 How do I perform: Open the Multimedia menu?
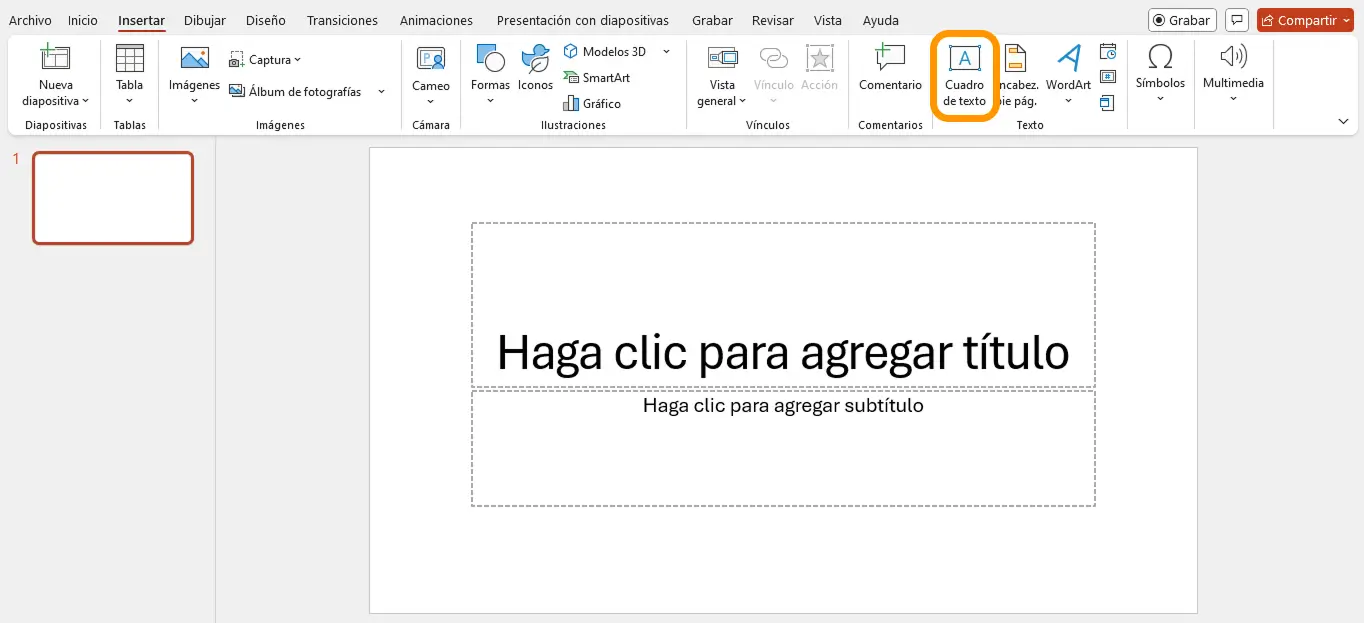coord(1233,72)
